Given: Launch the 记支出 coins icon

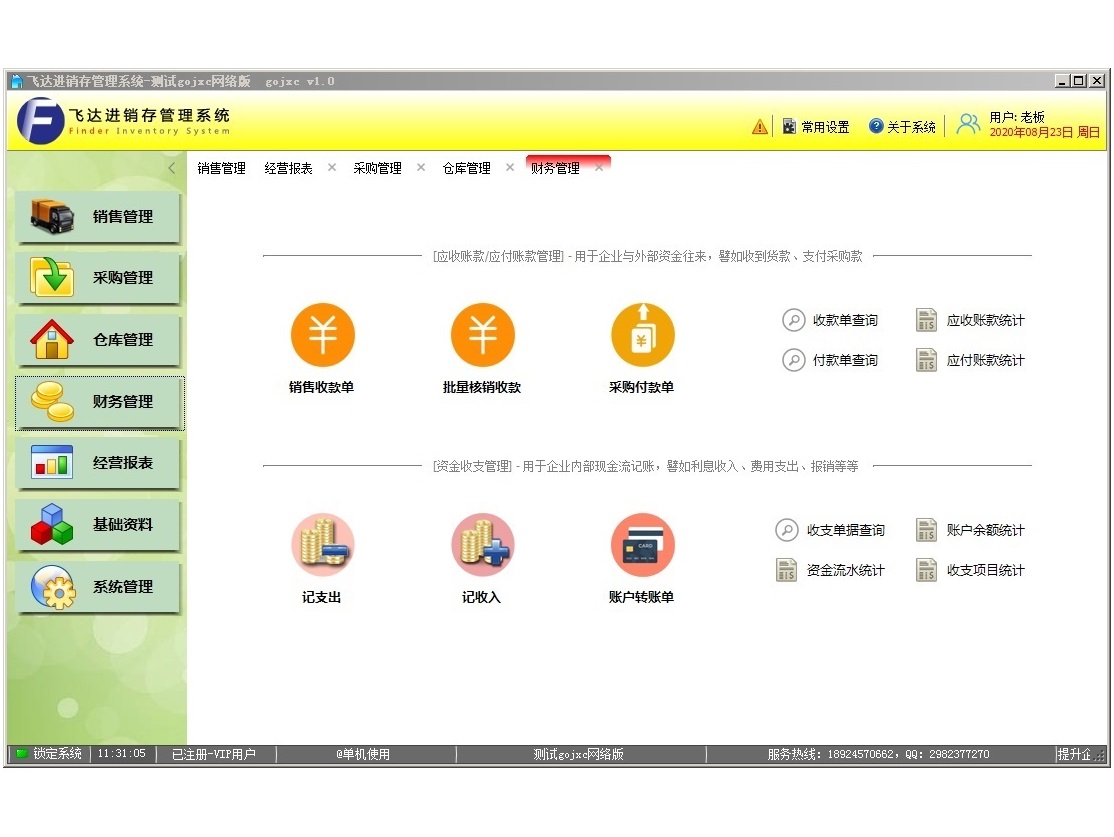Looking at the screenshot, I should click(322, 546).
